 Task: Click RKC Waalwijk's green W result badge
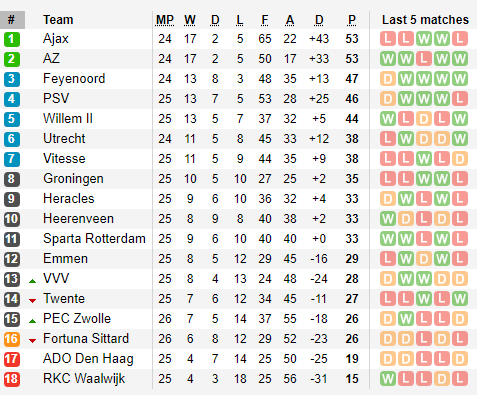388,379
